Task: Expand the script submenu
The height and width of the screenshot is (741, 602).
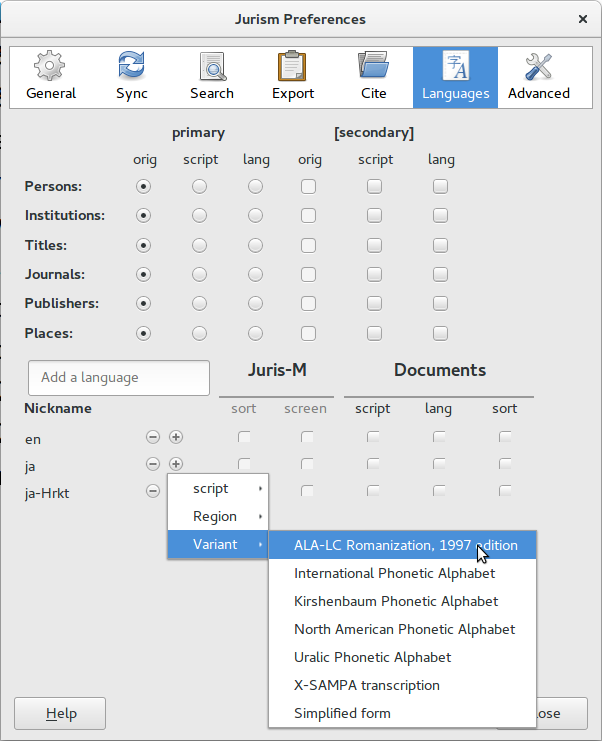Action: click(218, 488)
